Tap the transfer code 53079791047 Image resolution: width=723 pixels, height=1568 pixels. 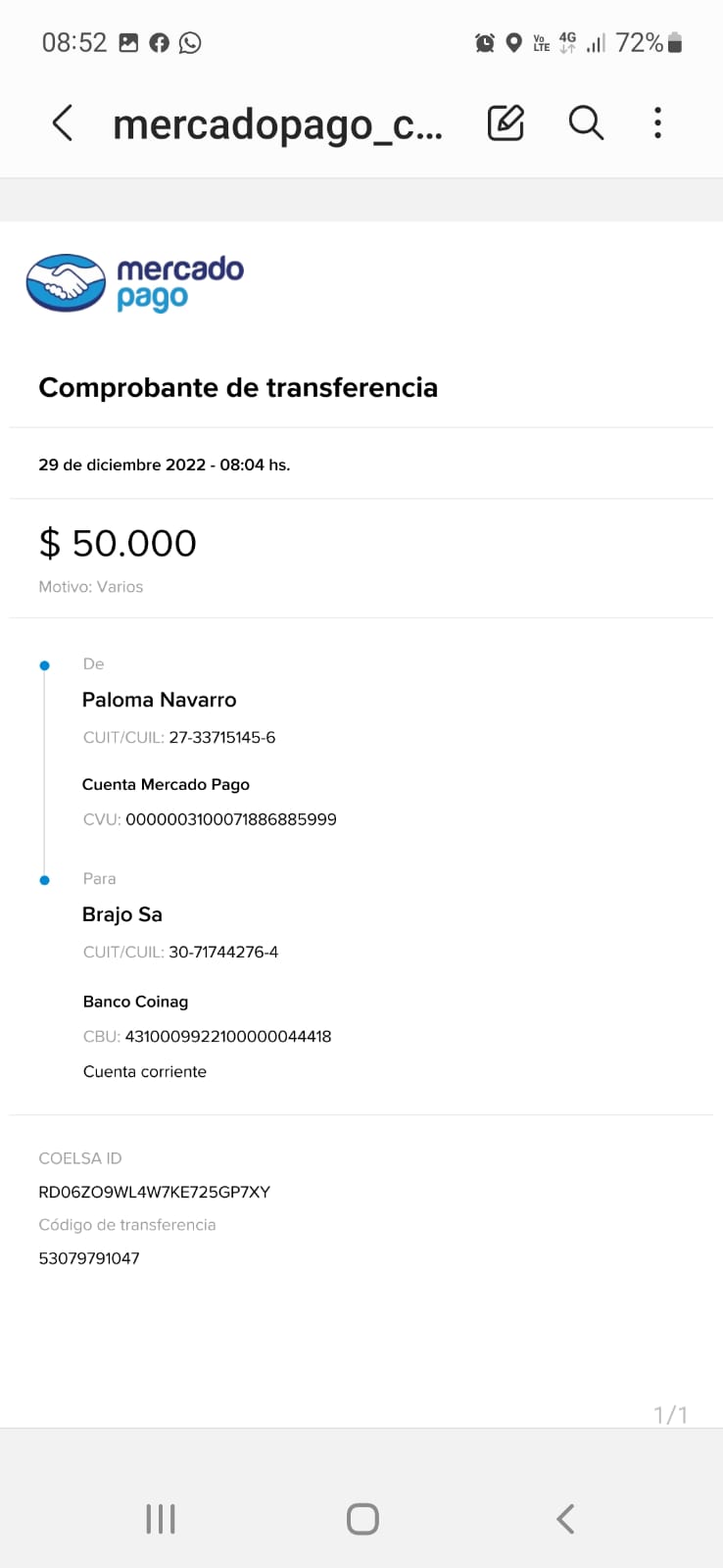click(89, 1258)
